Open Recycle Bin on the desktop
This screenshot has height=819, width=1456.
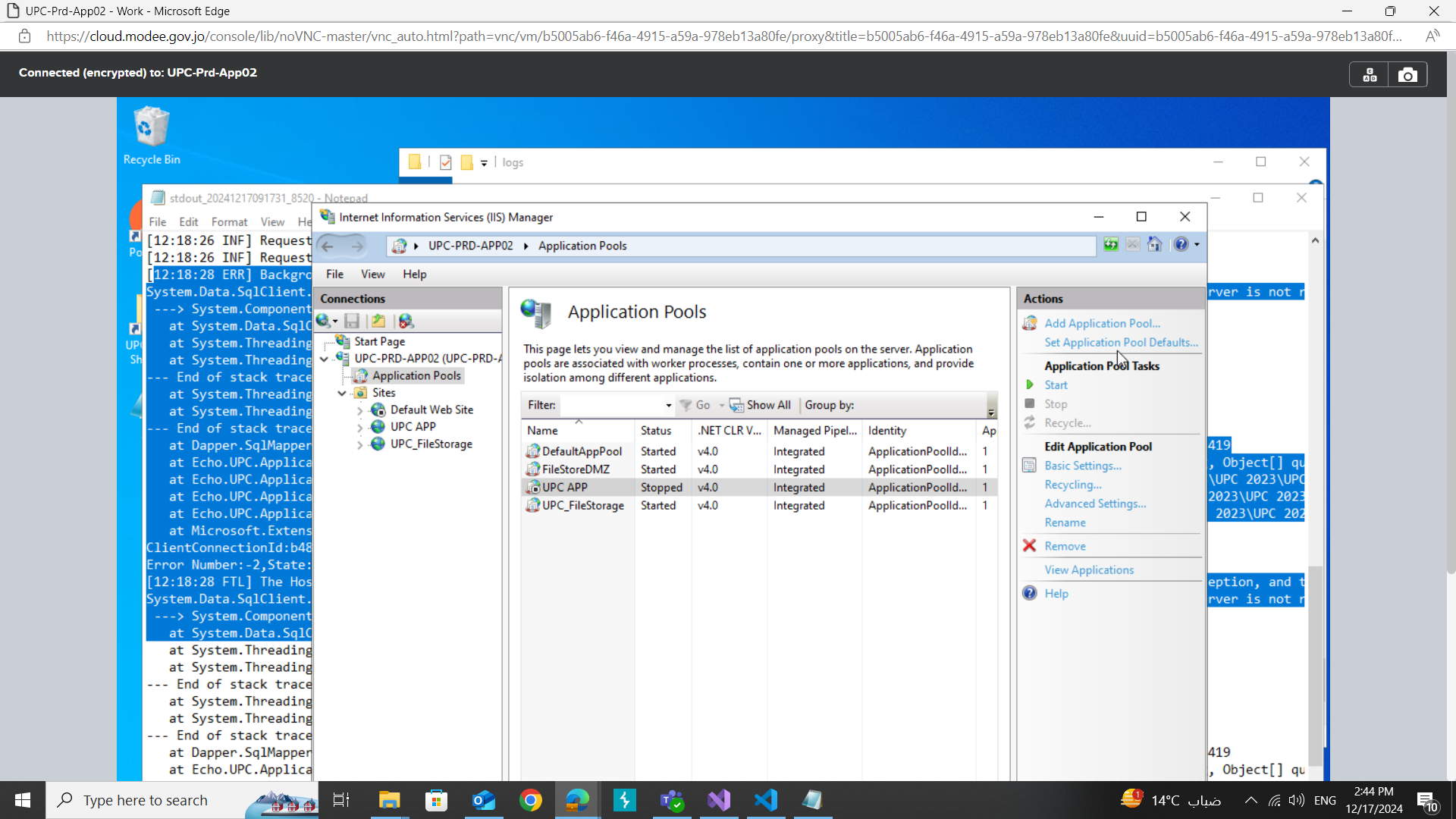pyautogui.click(x=152, y=136)
